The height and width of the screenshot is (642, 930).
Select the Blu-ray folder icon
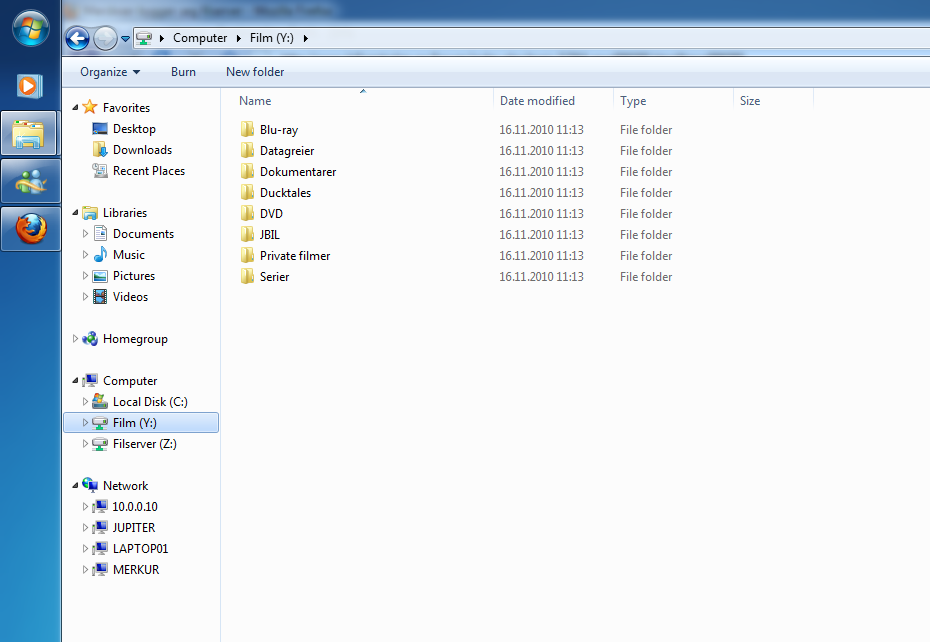pos(247,129)
